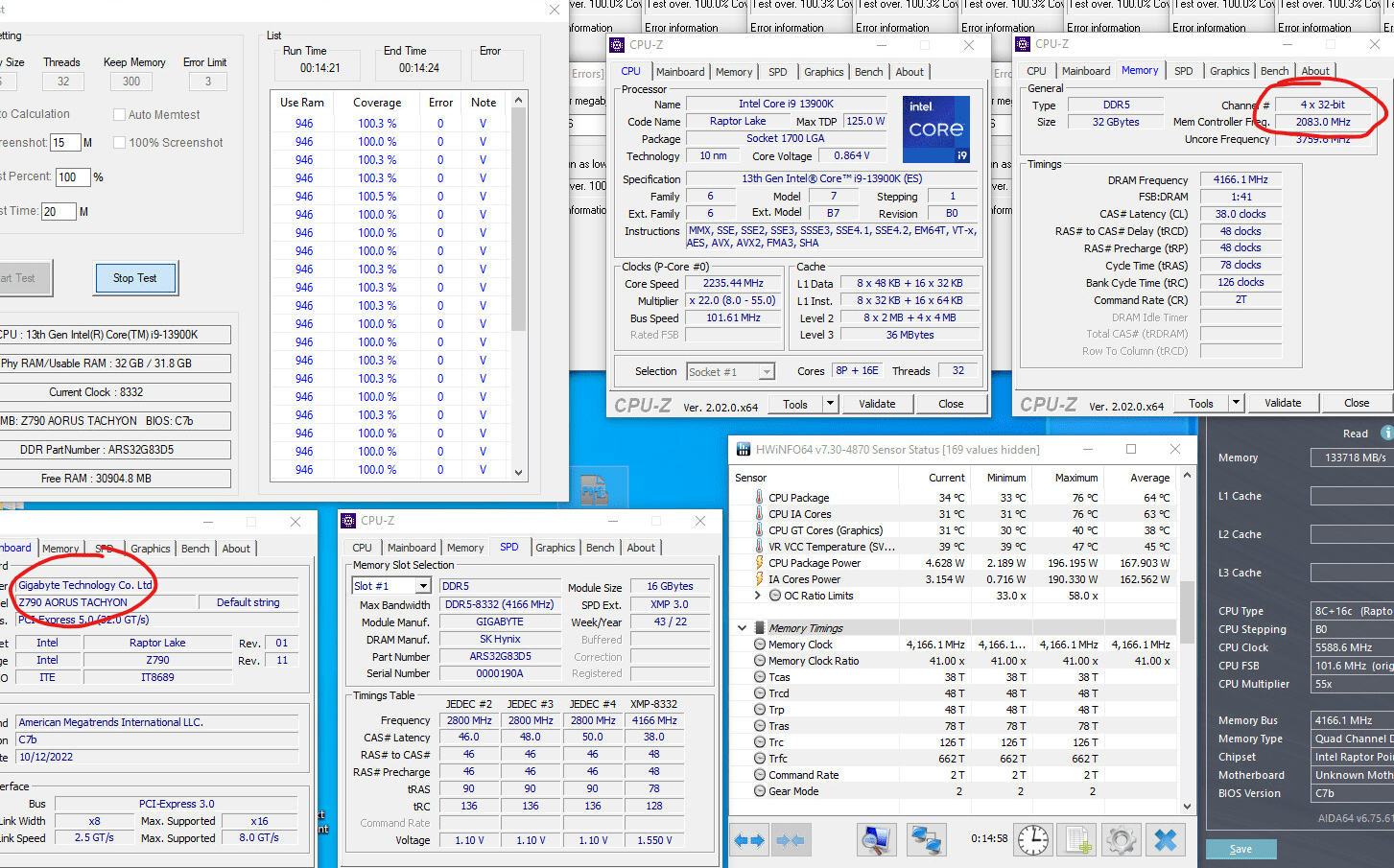1394x868 pixels.
Task: Open Socket #1 selection dropdown
Action: [x=767, y=372]
